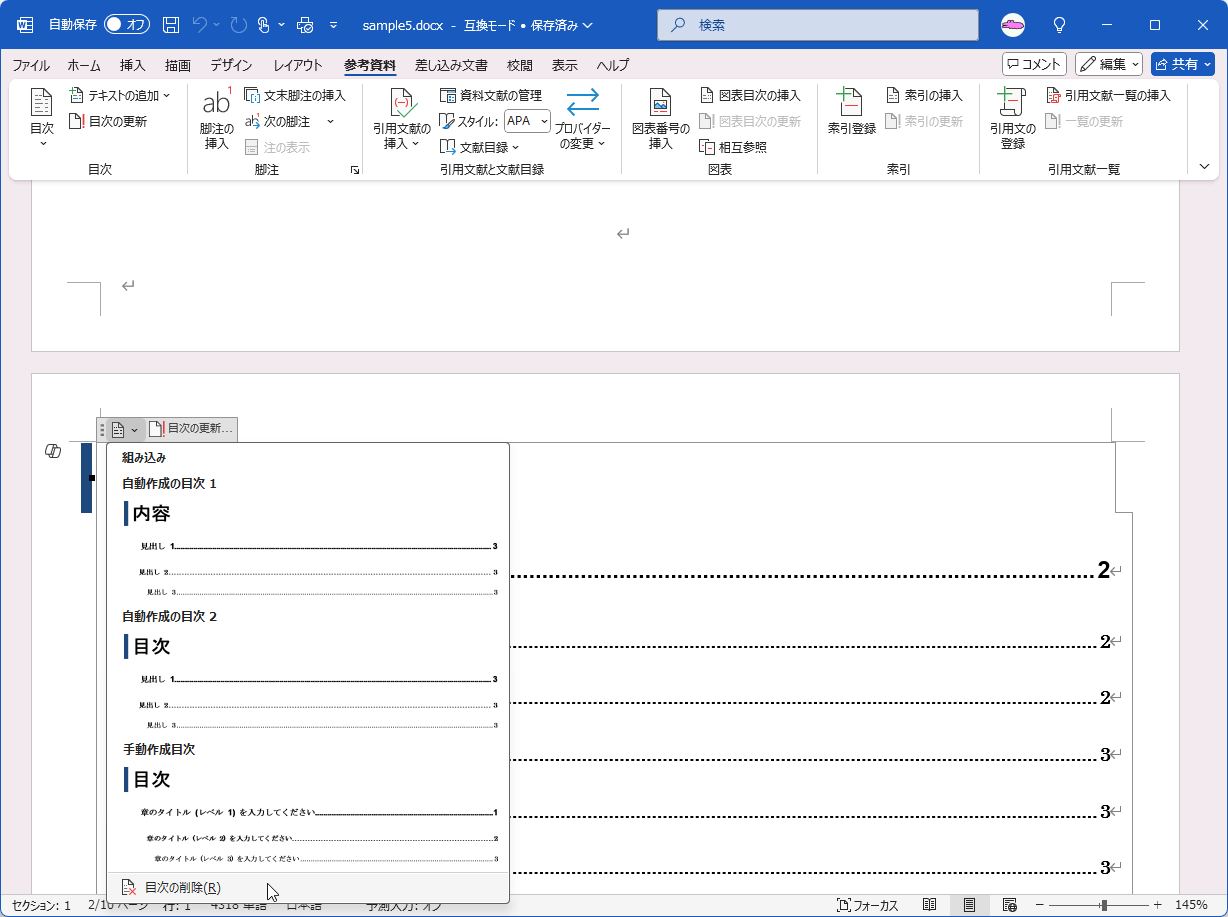The image size is (1228, 917).
Task: Open customize quick access toolbar dropdown
Action: pyautogui.click(x=333, y=24)
